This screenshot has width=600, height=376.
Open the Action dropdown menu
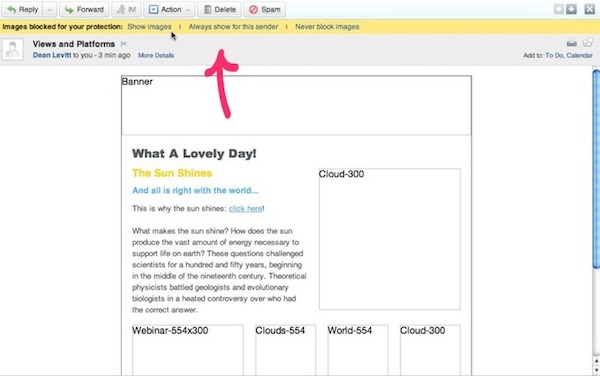pos(169,10)
